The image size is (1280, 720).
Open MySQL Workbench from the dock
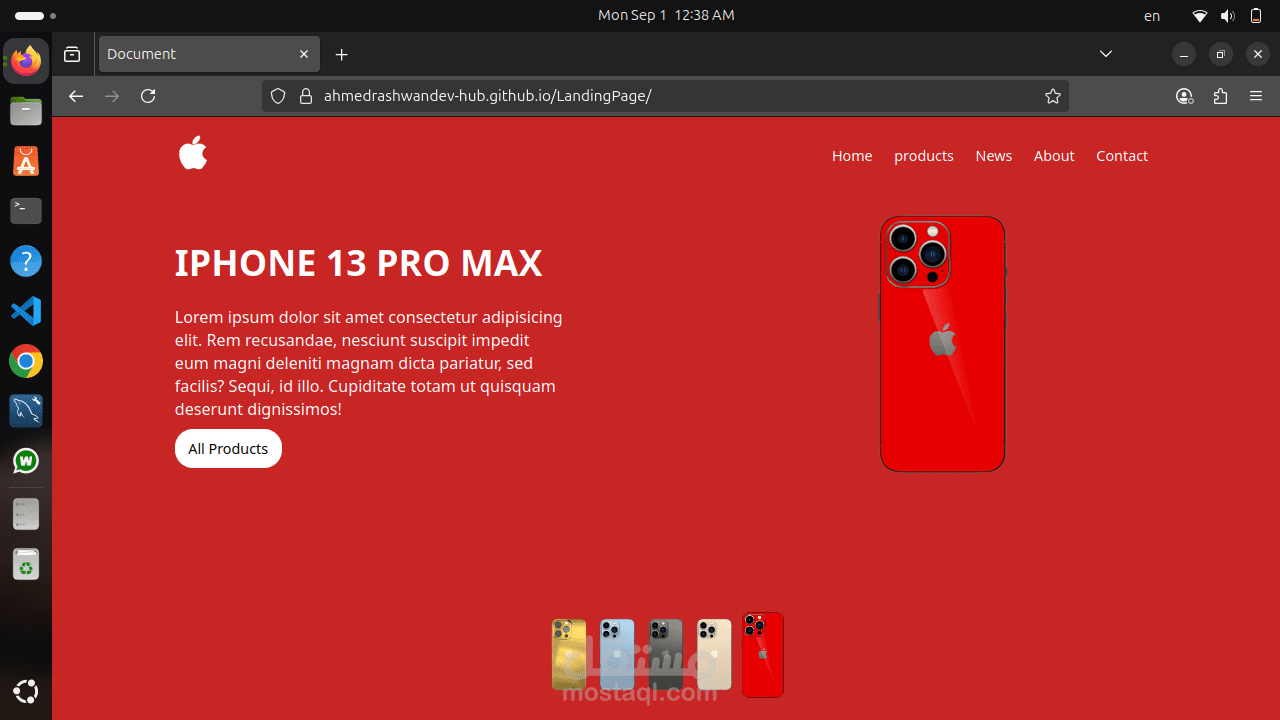click(x=26, y=411)
